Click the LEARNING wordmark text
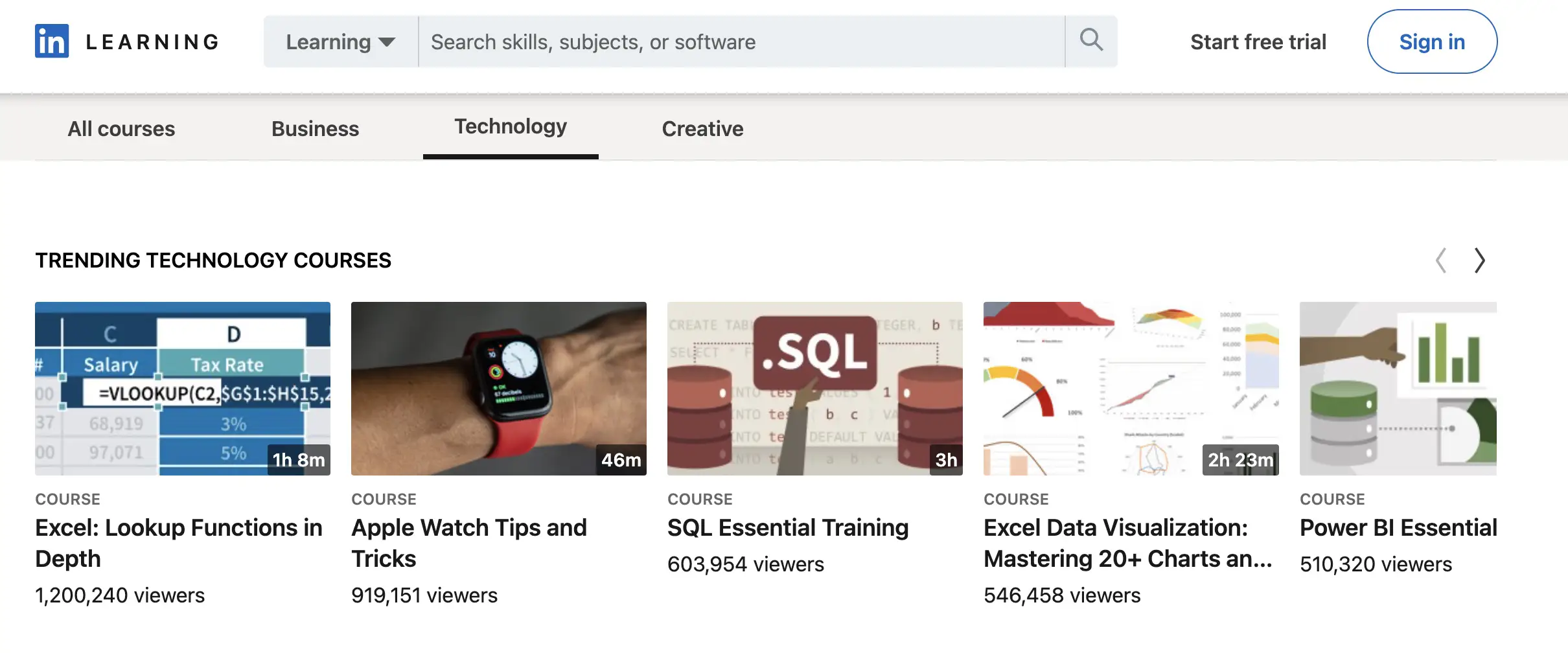This screenshot has height=653, width=1568. pos(153,42)
